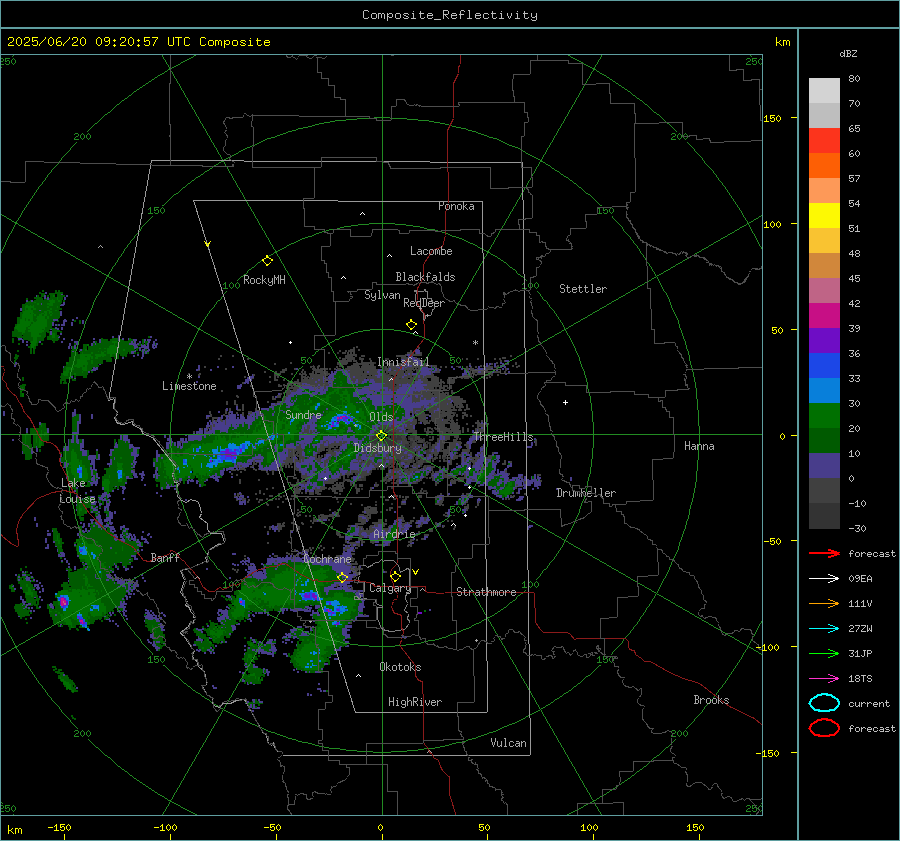Click the cyan current ellipse in legend
Viewport: 900px width, 841px height.
pos(824,703)
